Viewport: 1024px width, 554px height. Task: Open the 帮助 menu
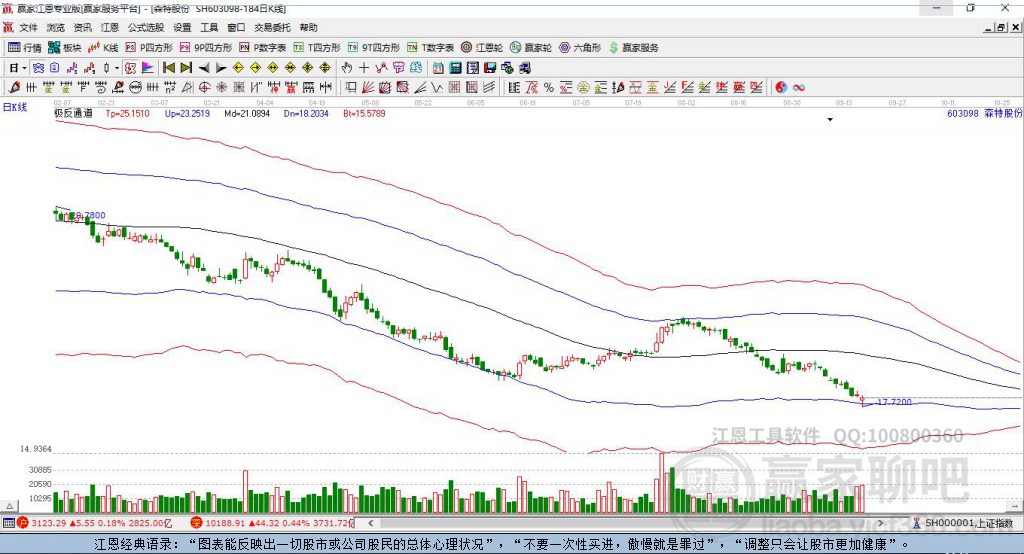tap(308, 27)
